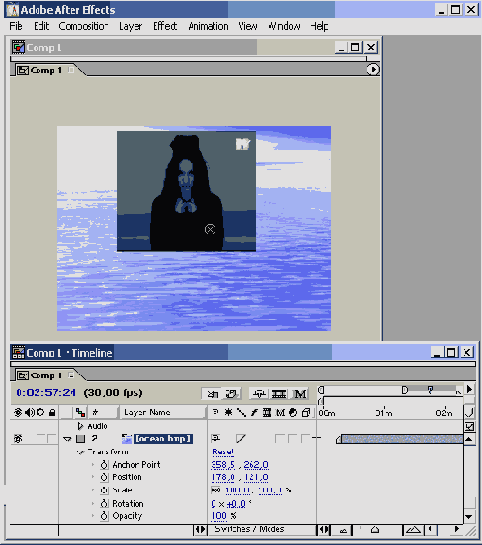
Task: Collapse the ocean.bmp layer properties triangle
Action: (67, 439)
